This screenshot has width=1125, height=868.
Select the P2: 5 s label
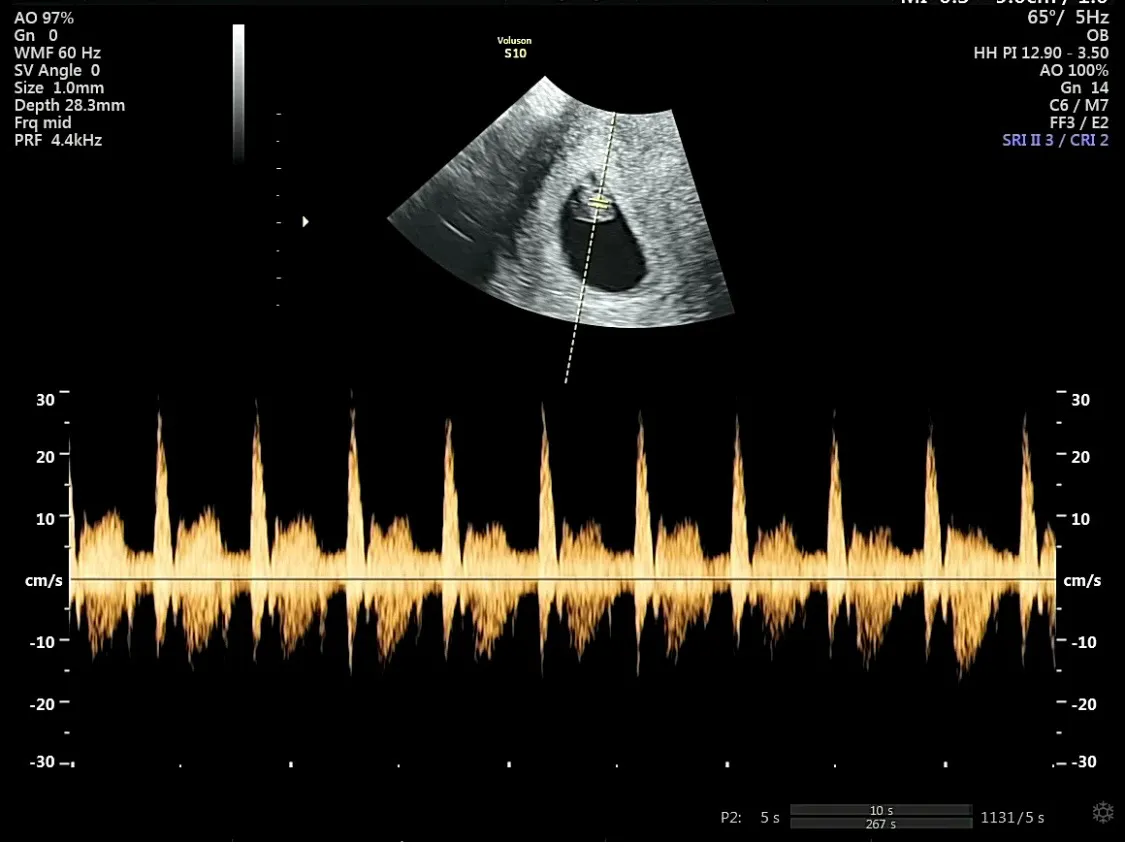coord(750,818)
